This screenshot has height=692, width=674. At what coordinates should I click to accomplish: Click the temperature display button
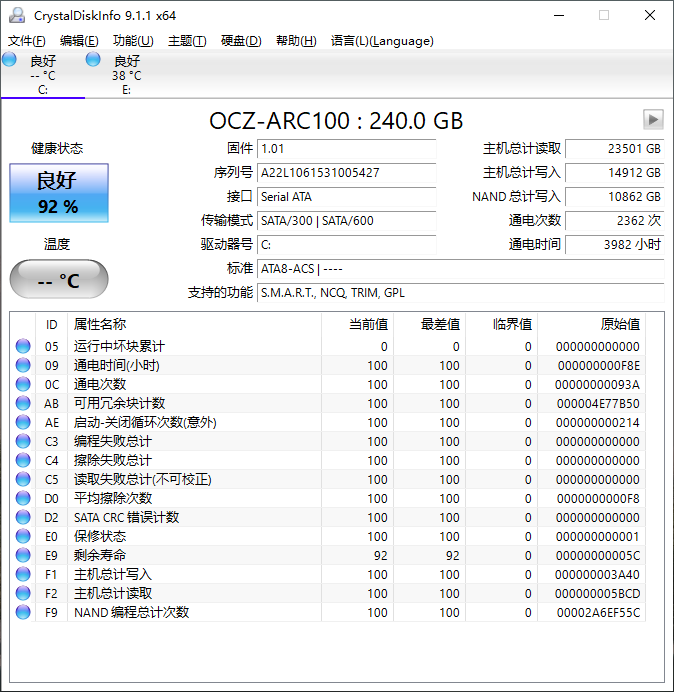point(58,280)
